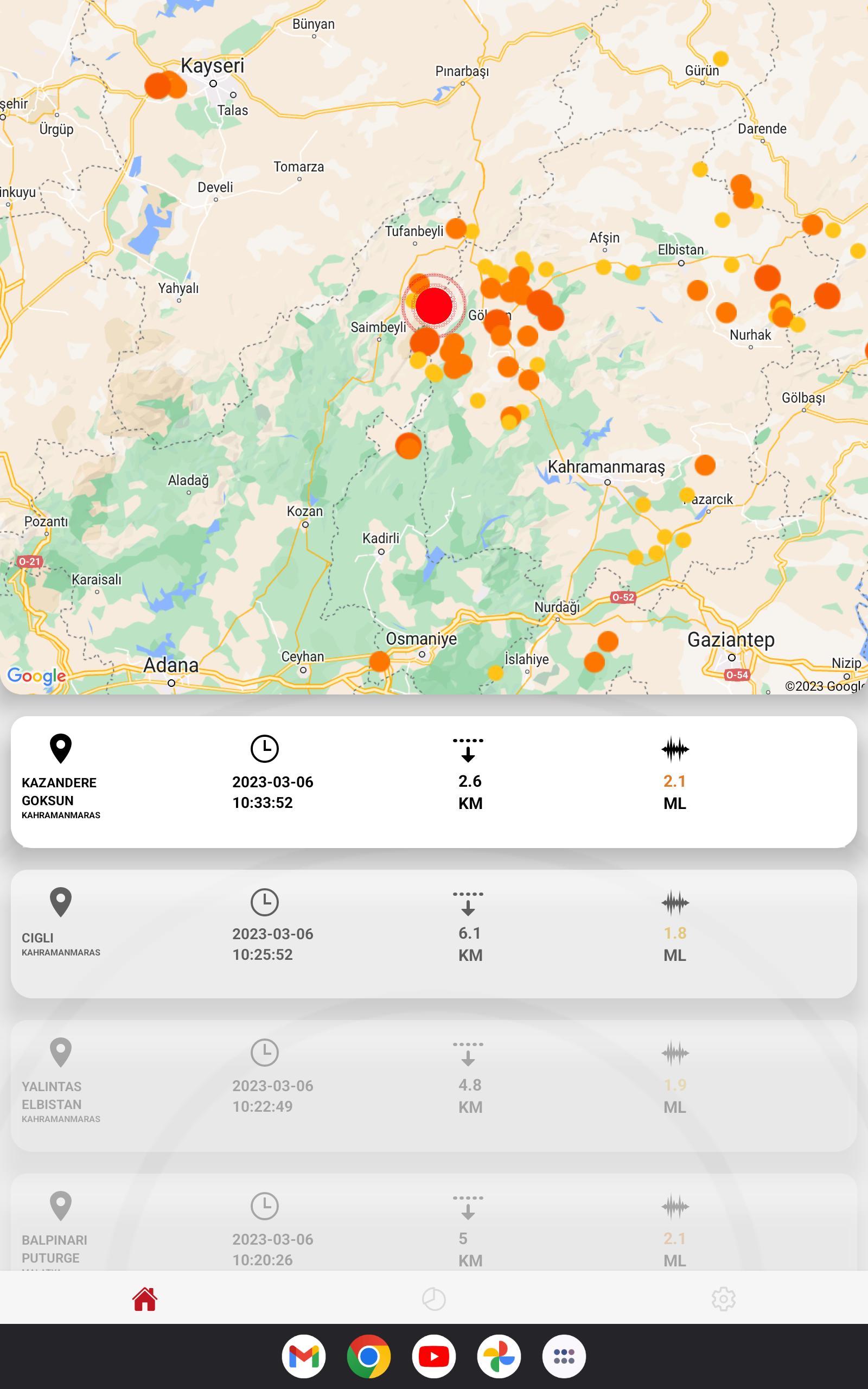
Task: Select the orange earthquake marker west of Kayseri
Action: (x=158, y=86)
